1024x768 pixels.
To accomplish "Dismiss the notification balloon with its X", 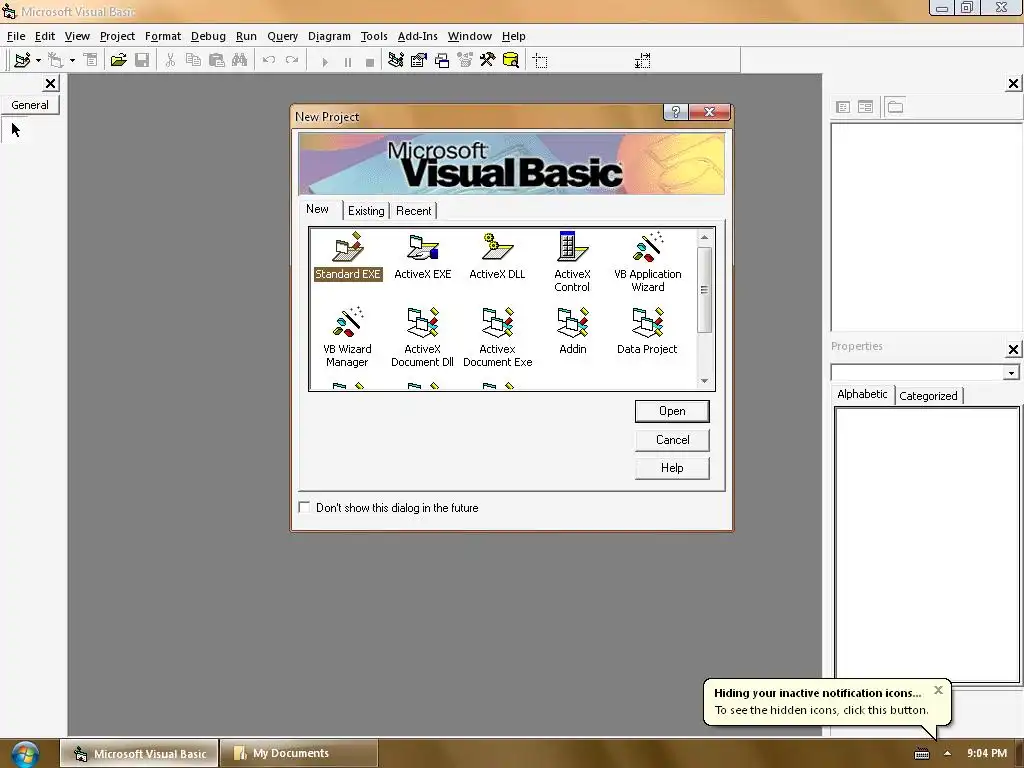I will click(x=938, y=690).
